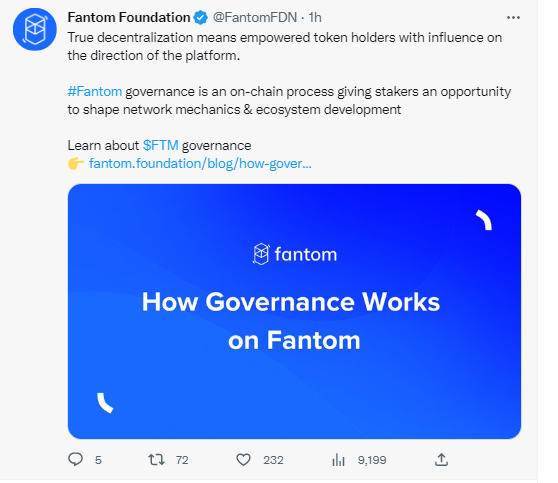
Task: Click the 5 replies count
Action: [98, 460]
